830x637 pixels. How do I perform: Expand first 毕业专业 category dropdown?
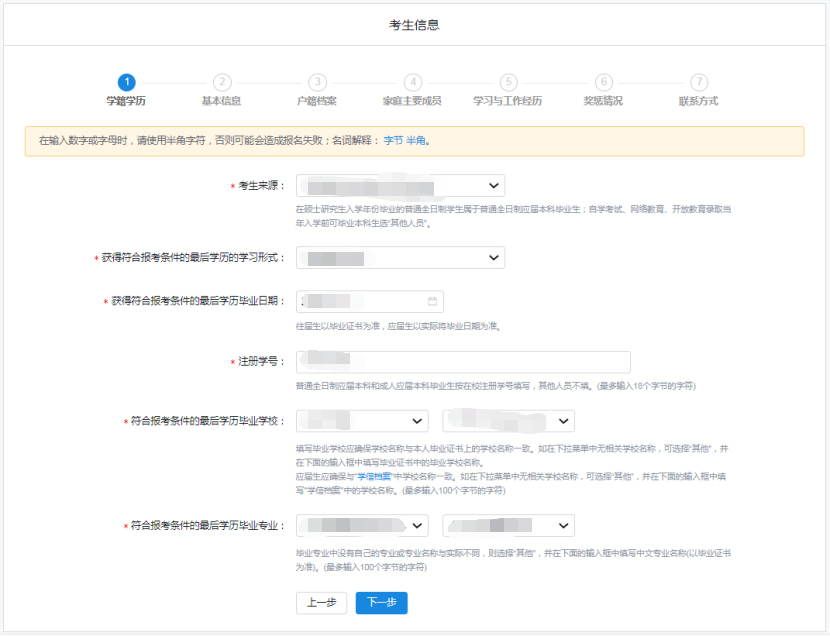coord(362,526)
